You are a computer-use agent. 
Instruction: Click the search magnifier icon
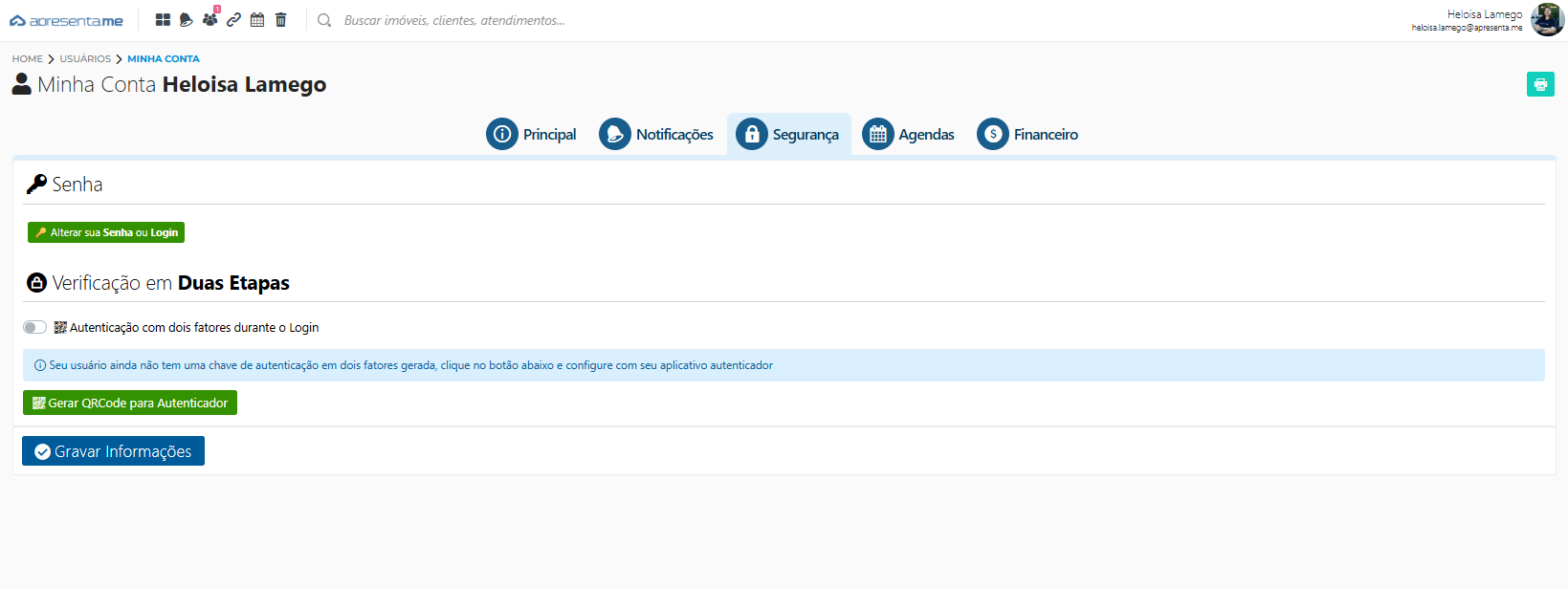point(324,20)
